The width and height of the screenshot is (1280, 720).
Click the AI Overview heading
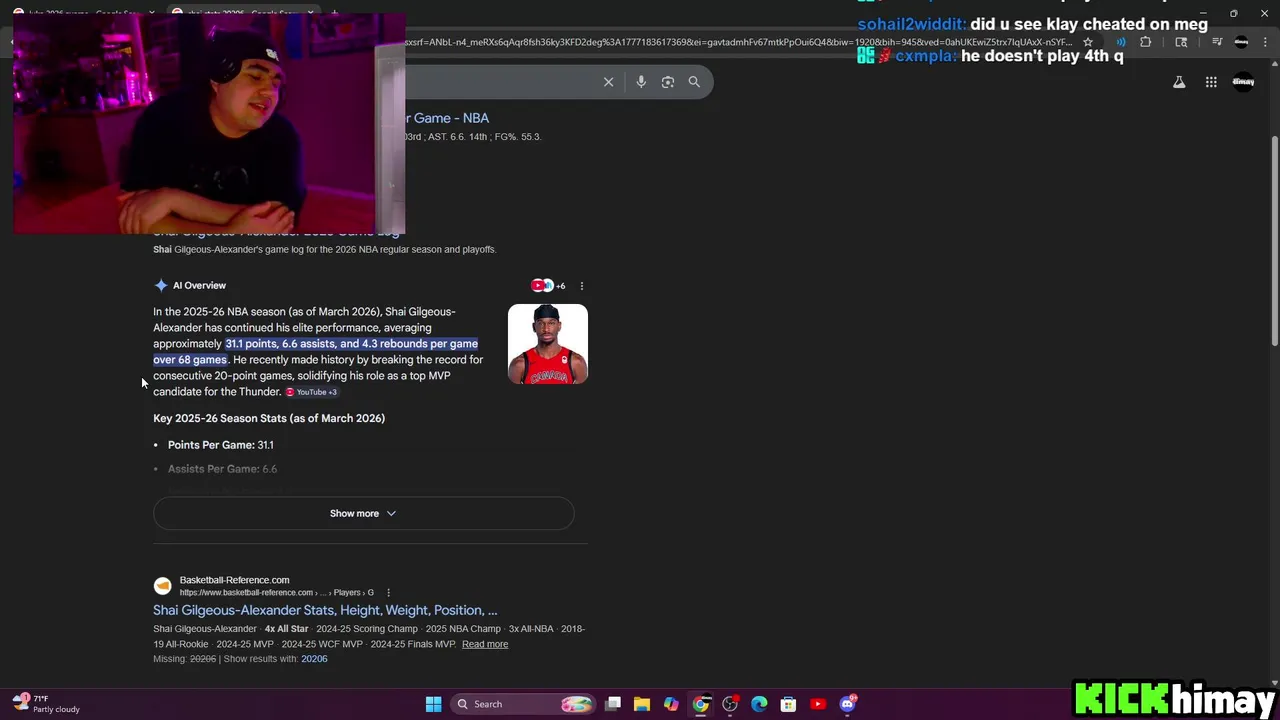coord(199,286)
